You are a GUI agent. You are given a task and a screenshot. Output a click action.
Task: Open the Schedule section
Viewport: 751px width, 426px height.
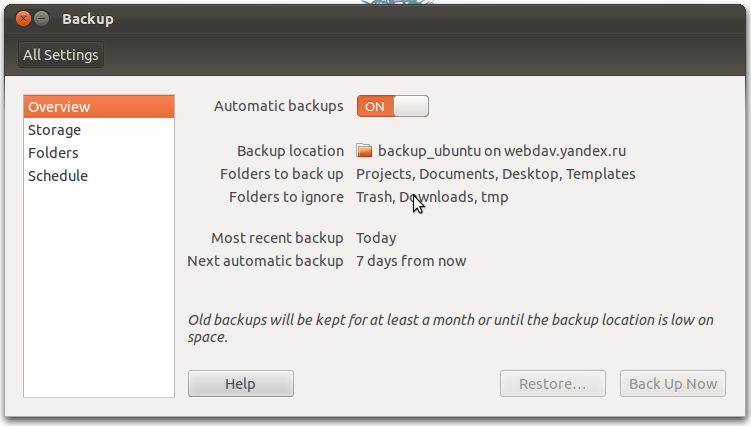click(58, 176)
